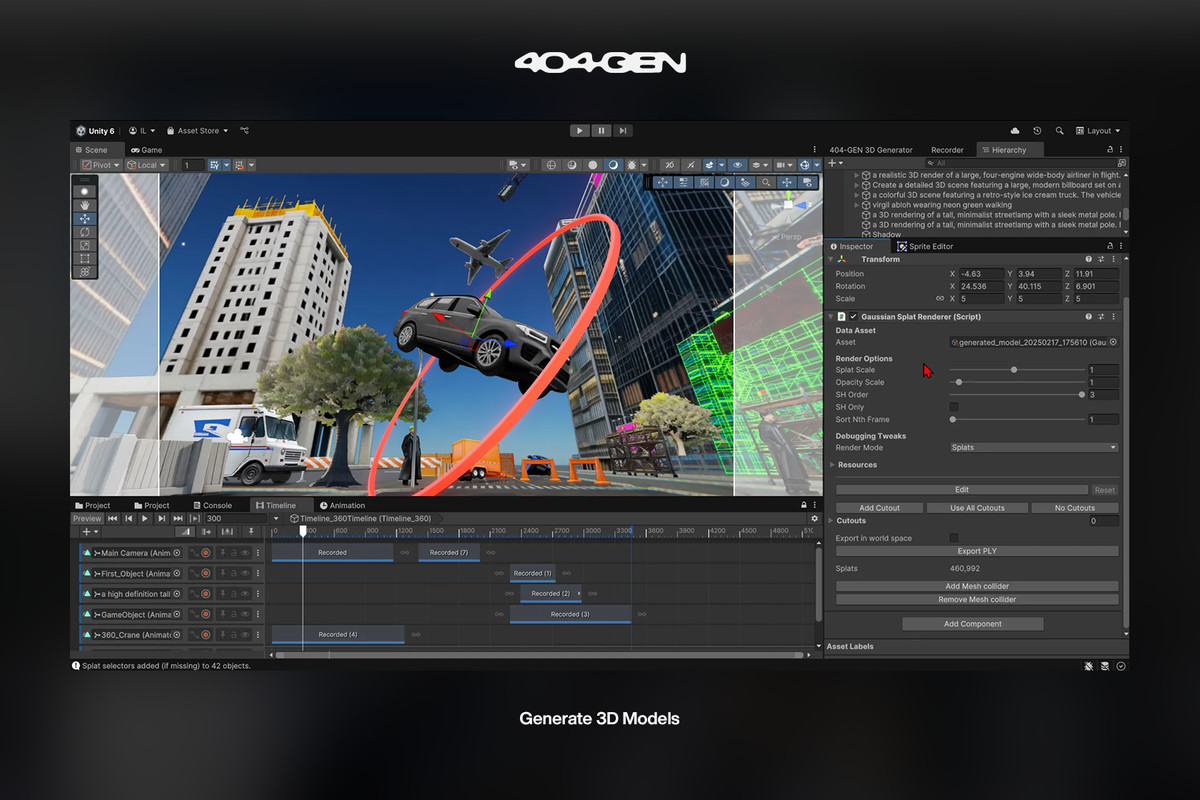Switch to the Sprite Editor tab
Screen dimensions: 1200x800
[926, 246]
